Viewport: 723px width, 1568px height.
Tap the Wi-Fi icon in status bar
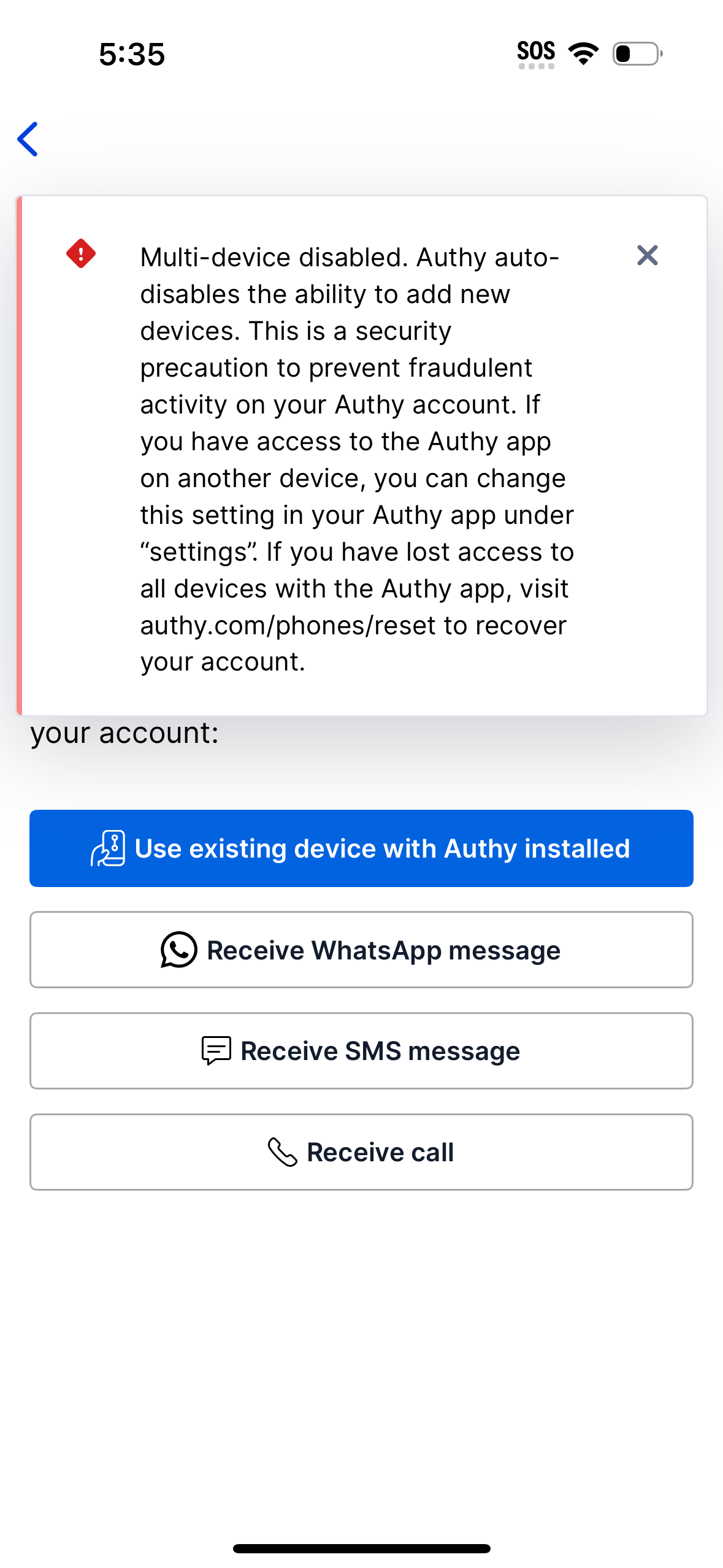coord(583,53)
